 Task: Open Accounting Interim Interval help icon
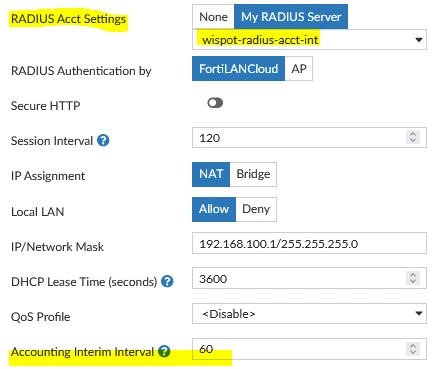(164, 351)
